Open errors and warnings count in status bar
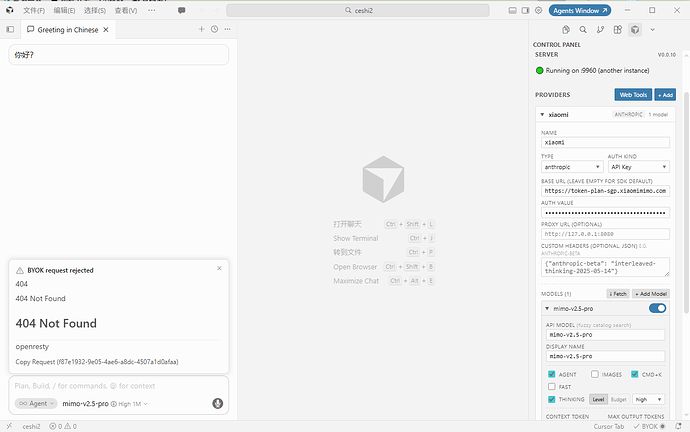 pyautogui.click(x=63, y=426)
